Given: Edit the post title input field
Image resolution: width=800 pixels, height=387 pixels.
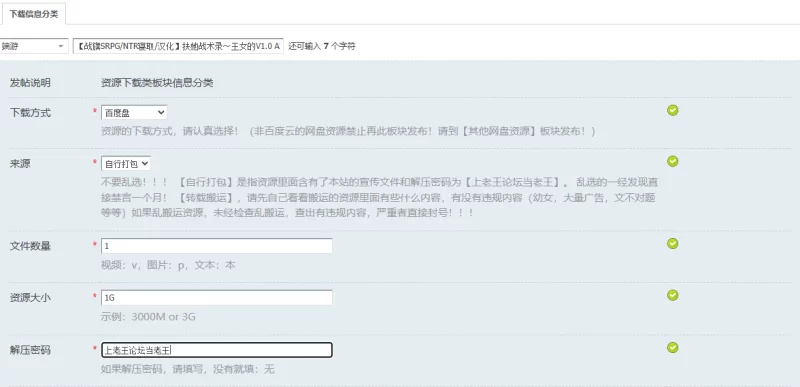Looking at the screenshot, I should tap(178, 46).
